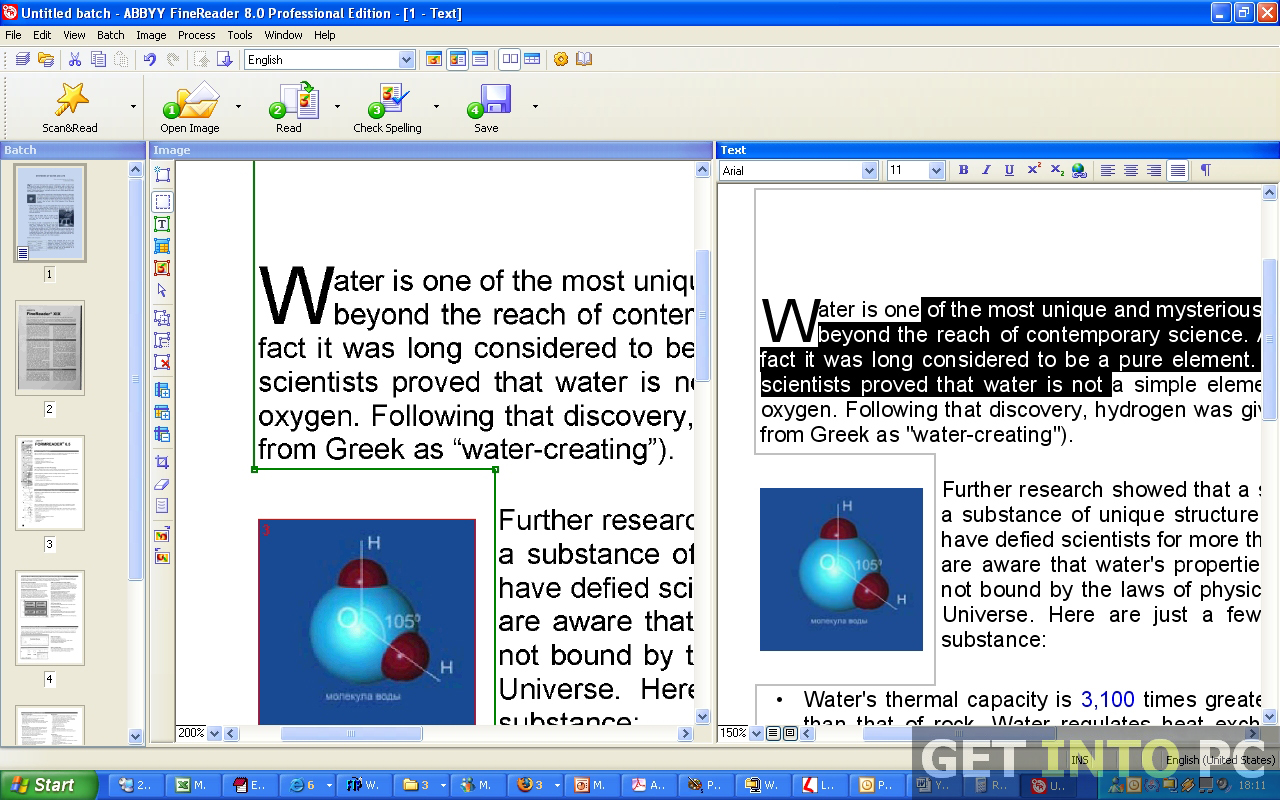The width and height of the screenshot is (1280, 800).
Task: Open the Arial font name dropdown
Action: (x=869, y=171)
